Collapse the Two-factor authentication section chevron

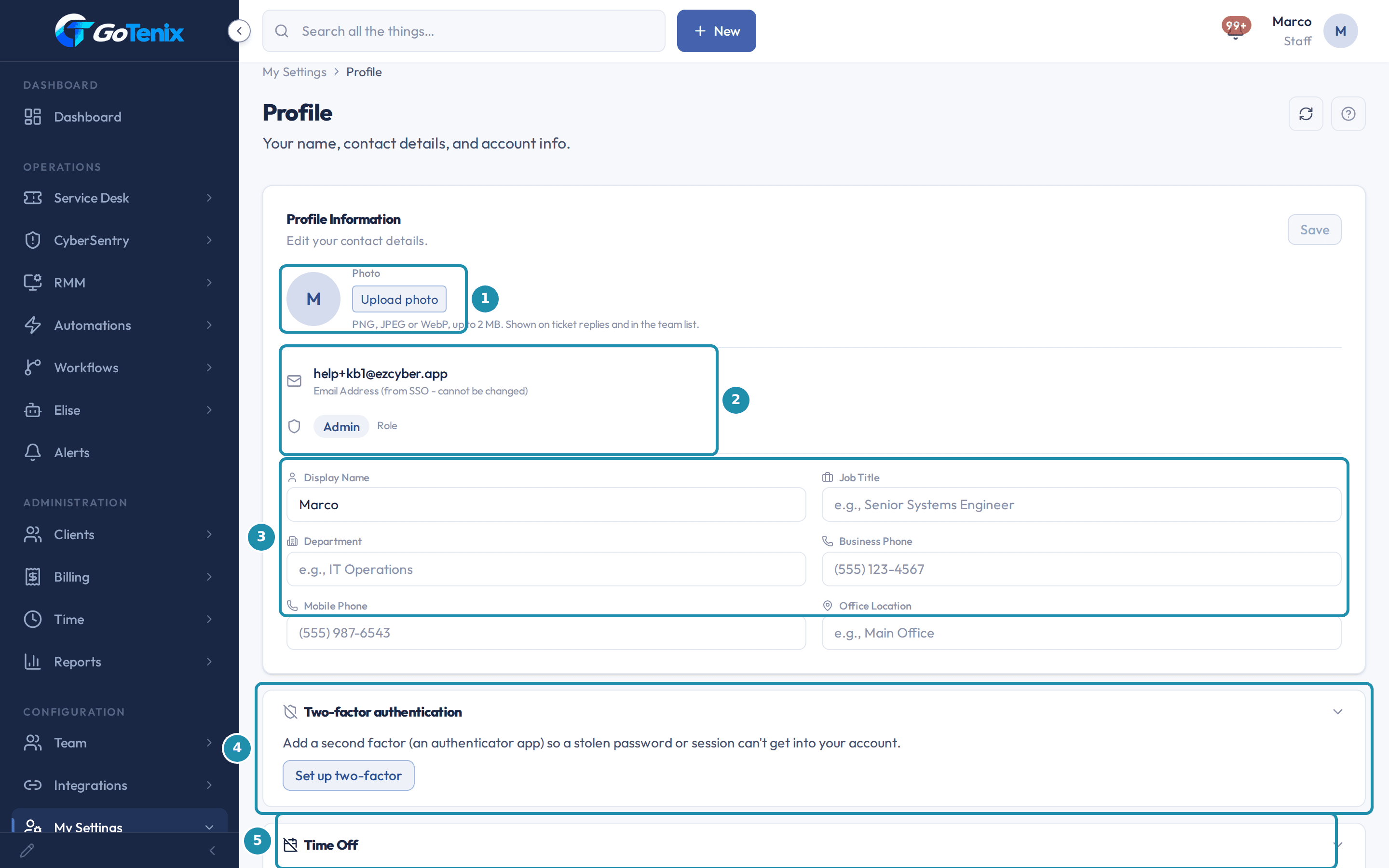pos(1337,712)
